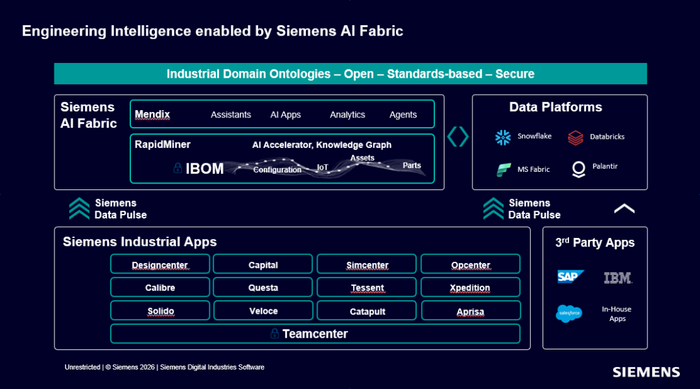Click the SIEMENS logo at bottom right
The image size is (700, 389).
click(x=646, y=372)
